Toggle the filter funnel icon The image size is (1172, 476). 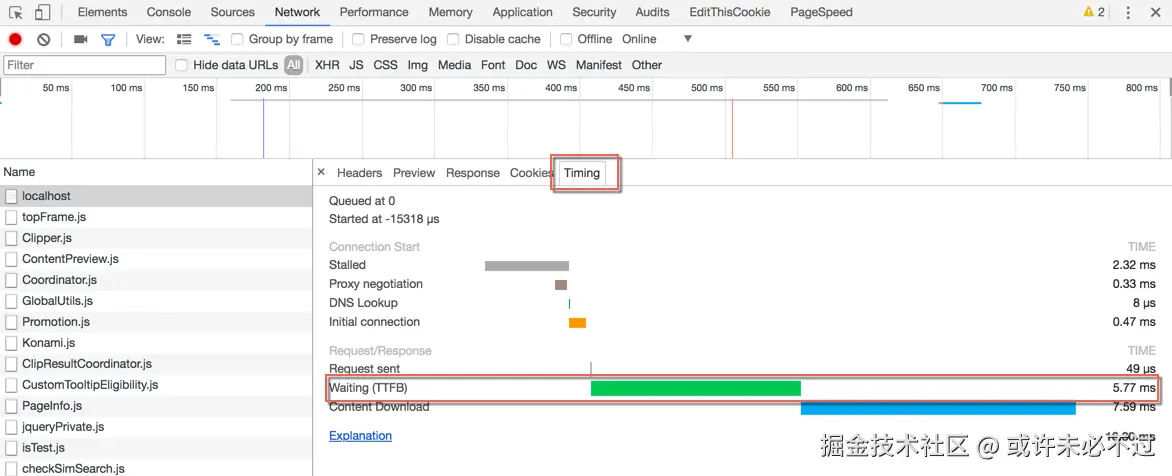coord(108,40)
